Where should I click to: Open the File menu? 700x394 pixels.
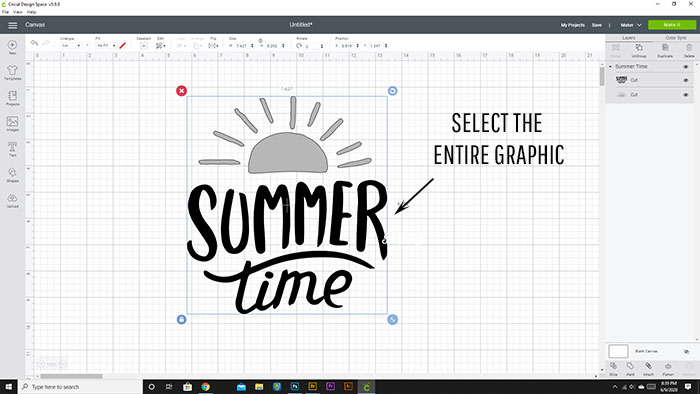(5, 12)
